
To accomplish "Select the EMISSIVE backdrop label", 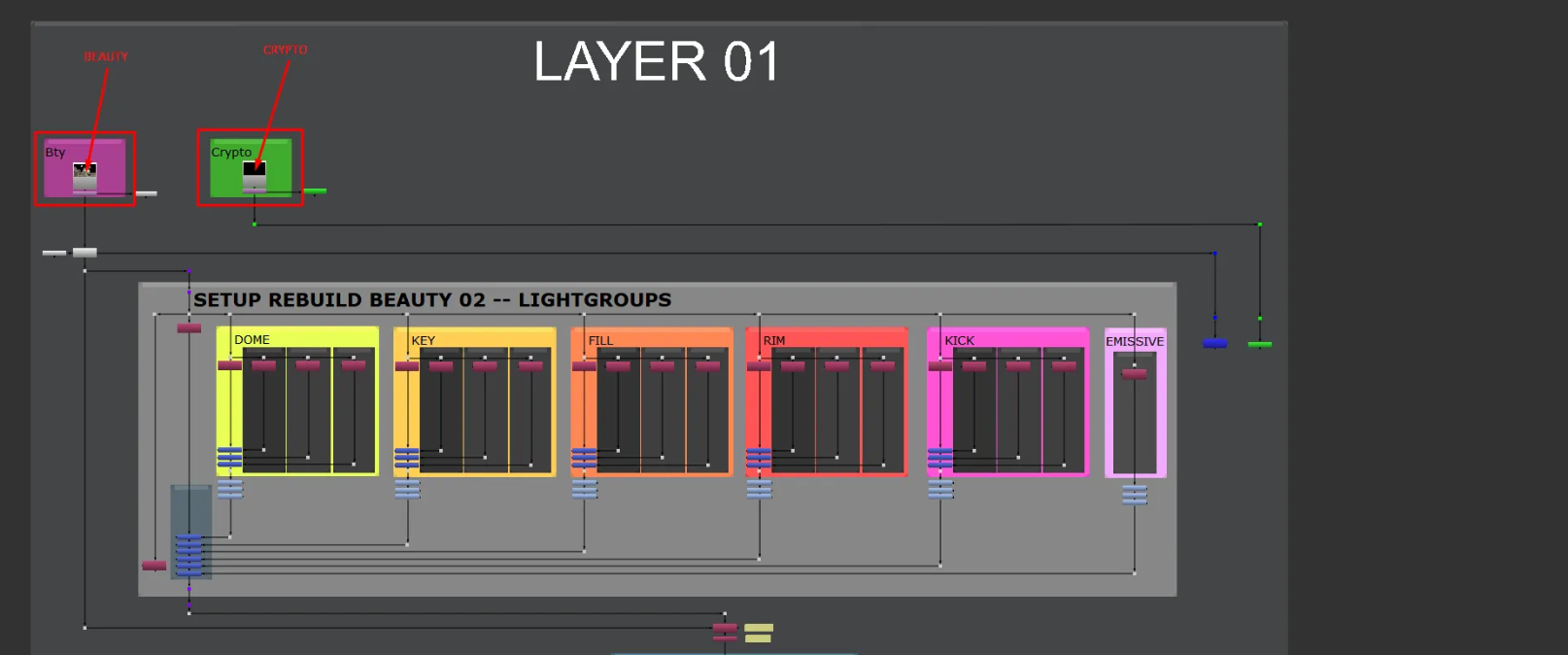I will tap(1134, 342).
